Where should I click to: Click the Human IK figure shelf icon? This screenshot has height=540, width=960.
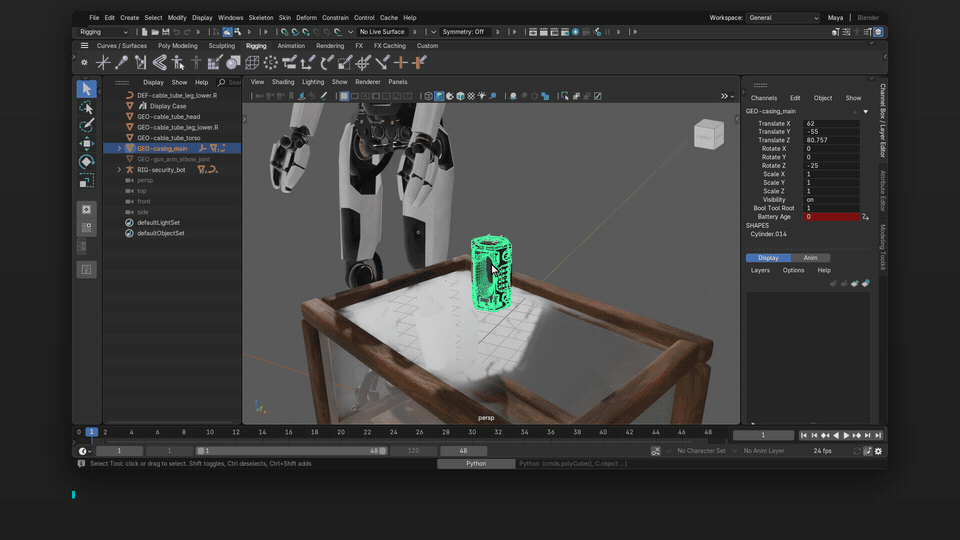pyautogui.click(x=178, y=62)
